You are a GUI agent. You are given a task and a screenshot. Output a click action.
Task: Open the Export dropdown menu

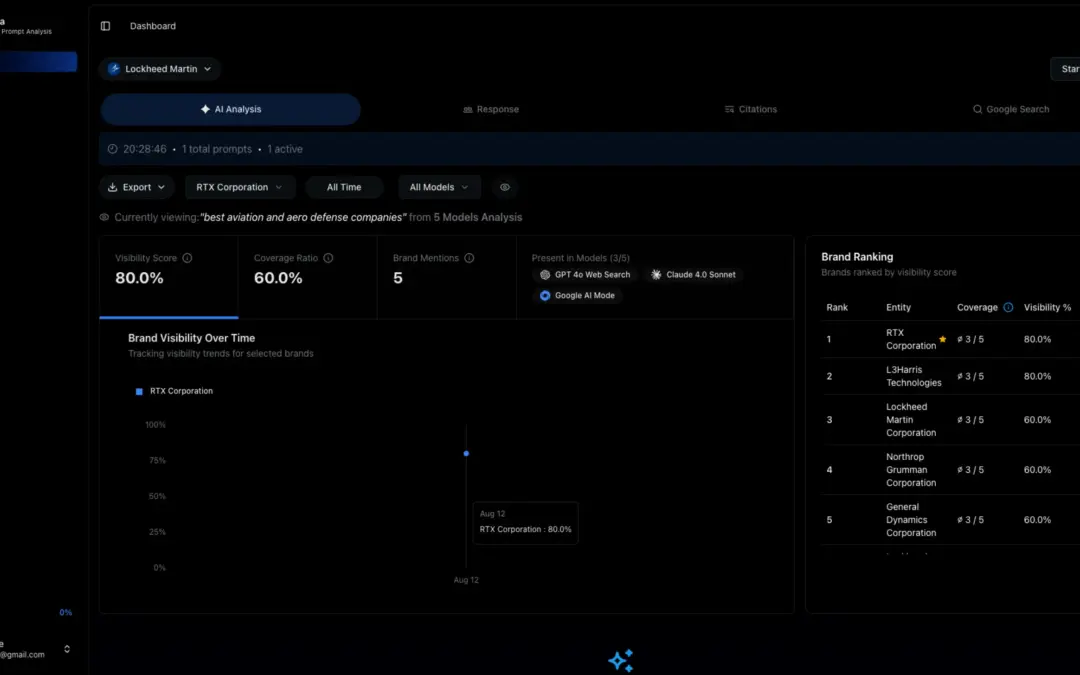[137, 187]
